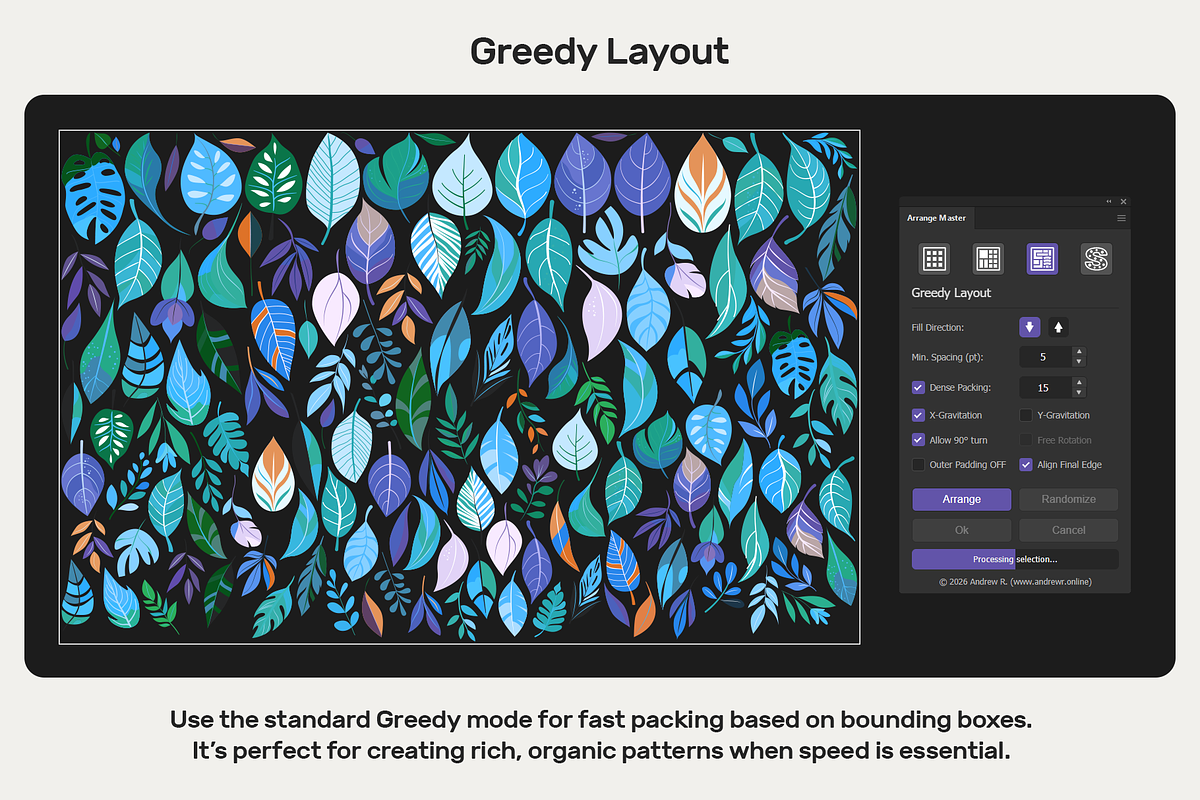Click the Arrange button
The height and width of the screenshot is (800, 1200).
coord(962,499)
